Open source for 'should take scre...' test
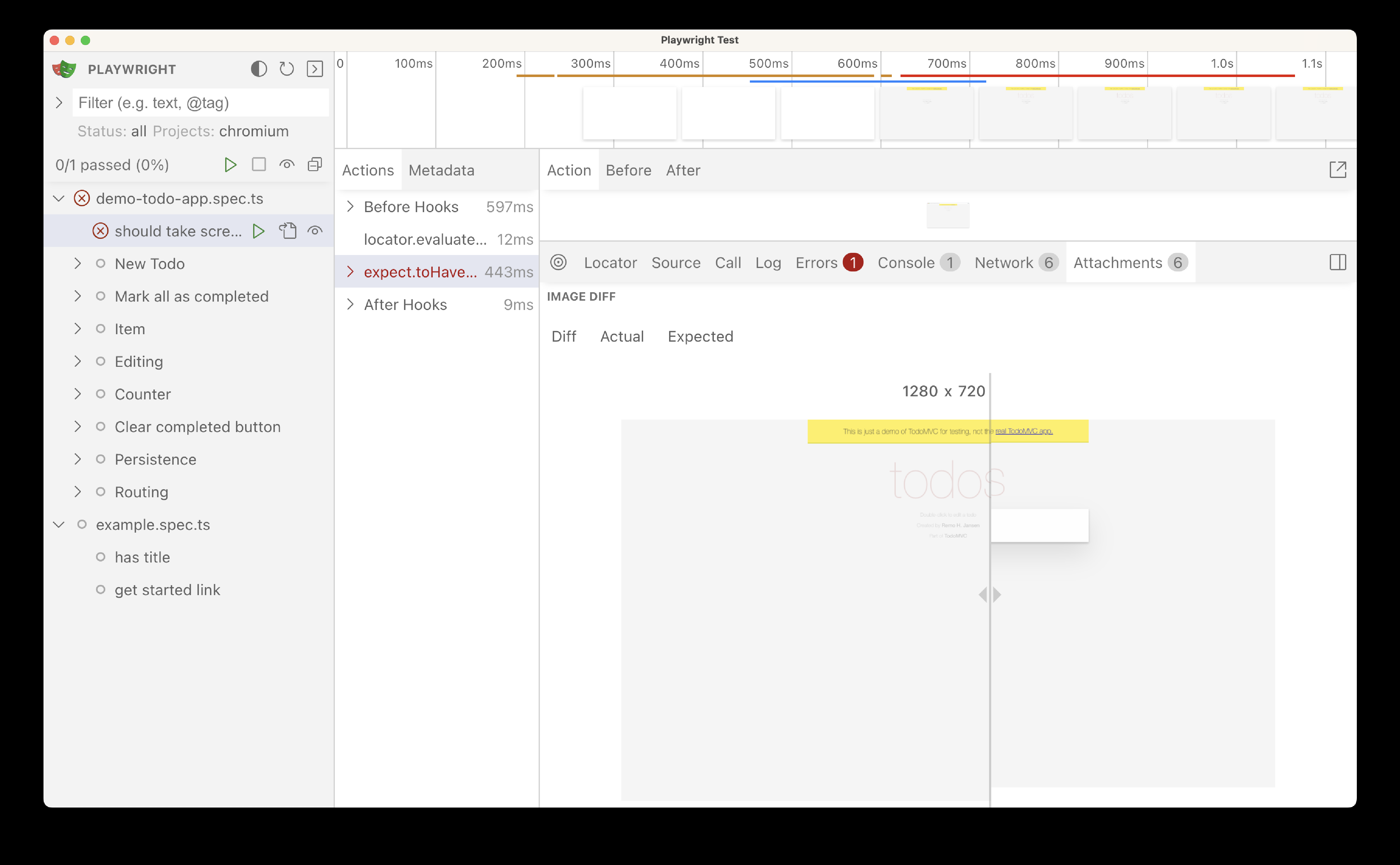Image resolution: width=1400 pixels, height=865 pixels. (x=287, y=231)
